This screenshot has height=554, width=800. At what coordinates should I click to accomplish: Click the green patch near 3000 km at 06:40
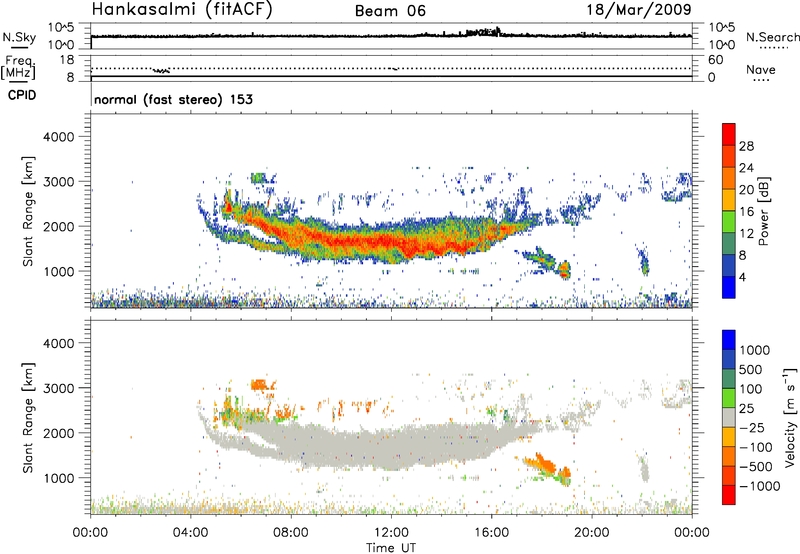(259, 178)
